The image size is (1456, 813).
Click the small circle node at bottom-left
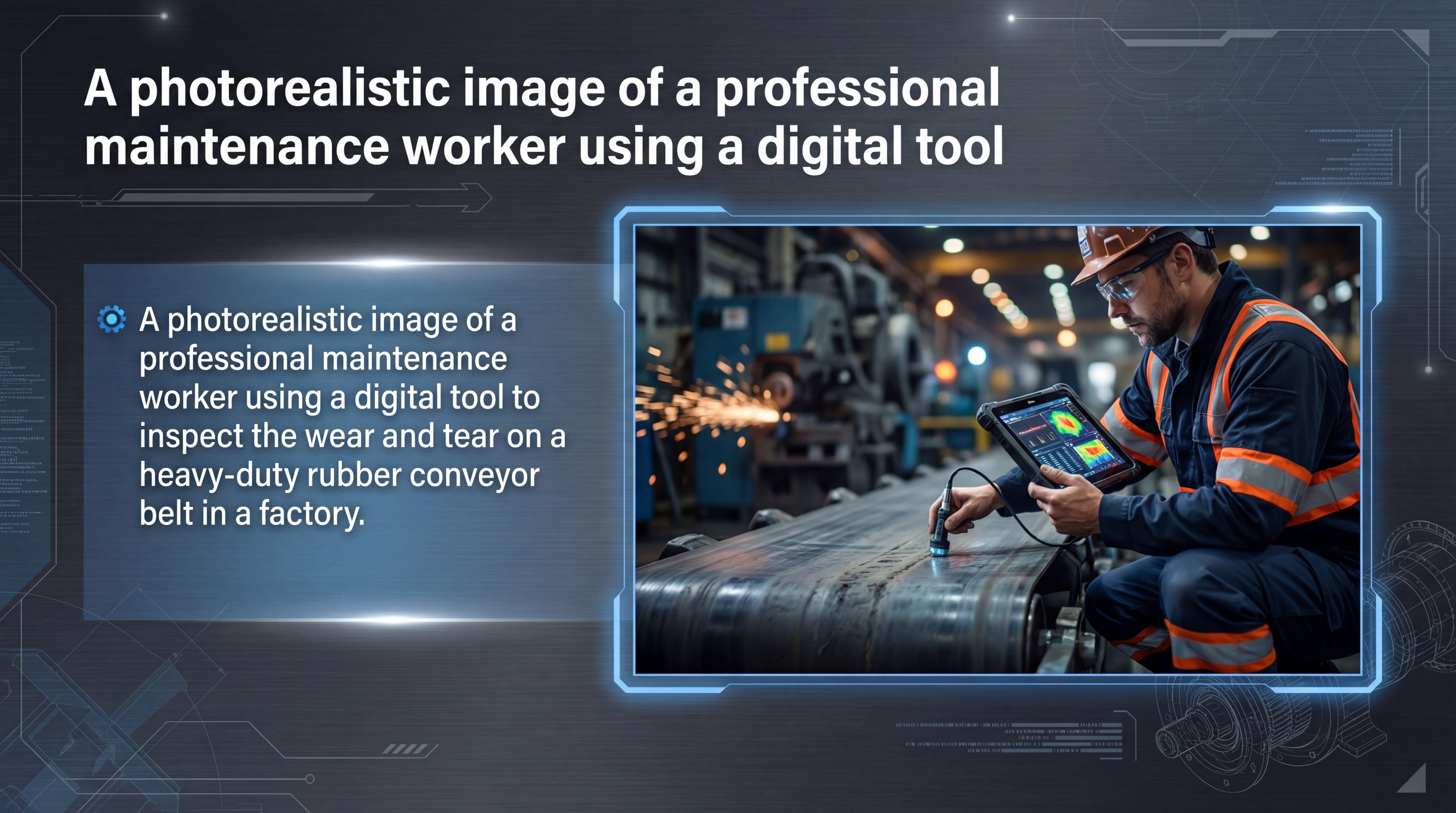[x=310, y=779]
